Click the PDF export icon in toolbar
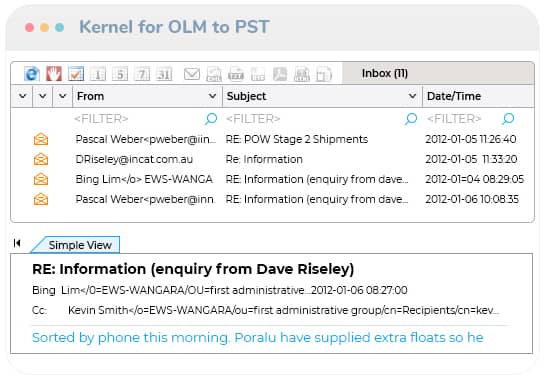Viewport: 545px width, 380px height. pos(280,74)
